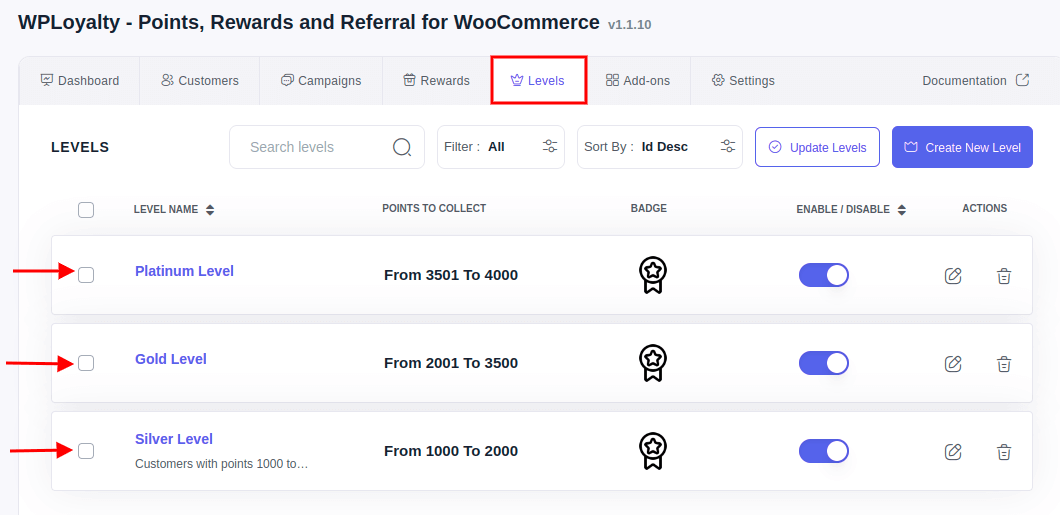This screenshot has height=515, width=1060.
Task: Switch to the Campaigns tab
Action: tap(321, 80)
